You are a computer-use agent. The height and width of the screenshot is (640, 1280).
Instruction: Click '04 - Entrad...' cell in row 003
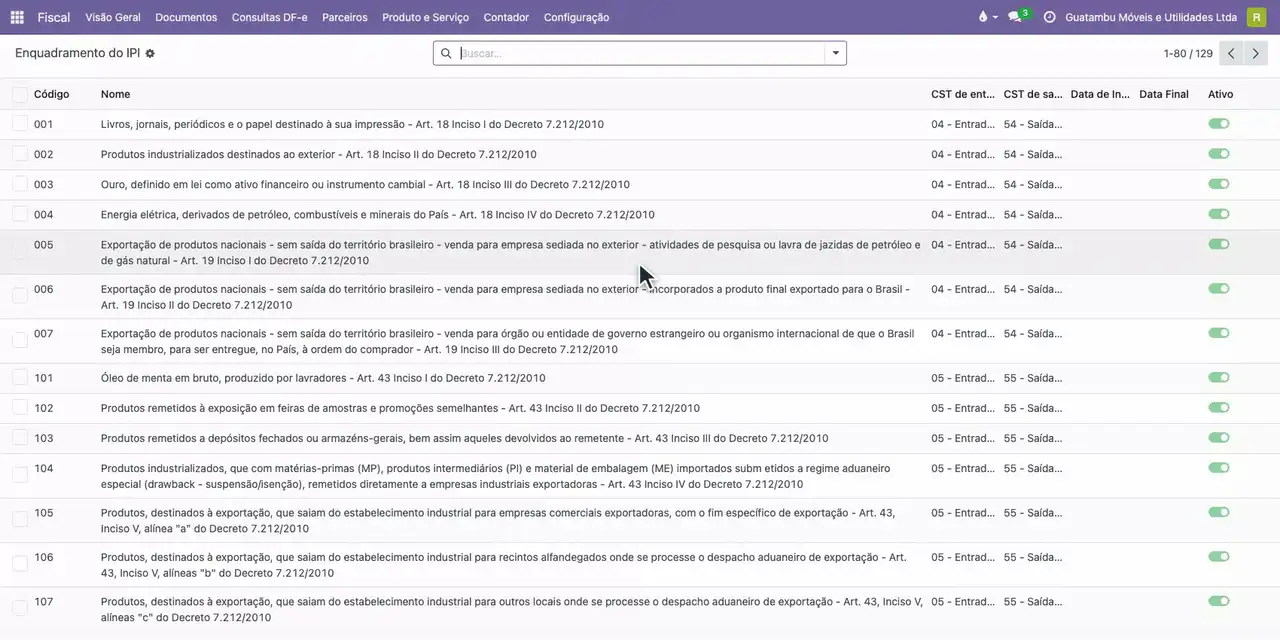point(963,184)
